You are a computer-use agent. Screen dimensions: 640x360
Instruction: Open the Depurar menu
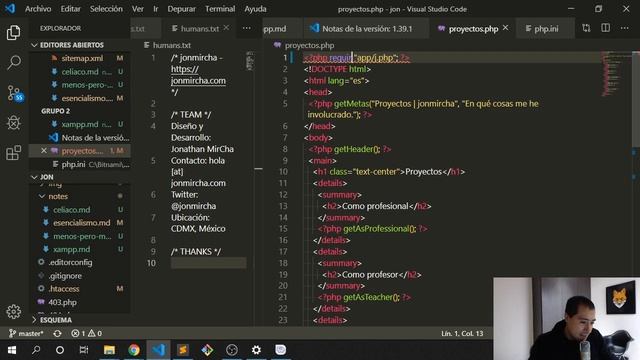[181, 9]
